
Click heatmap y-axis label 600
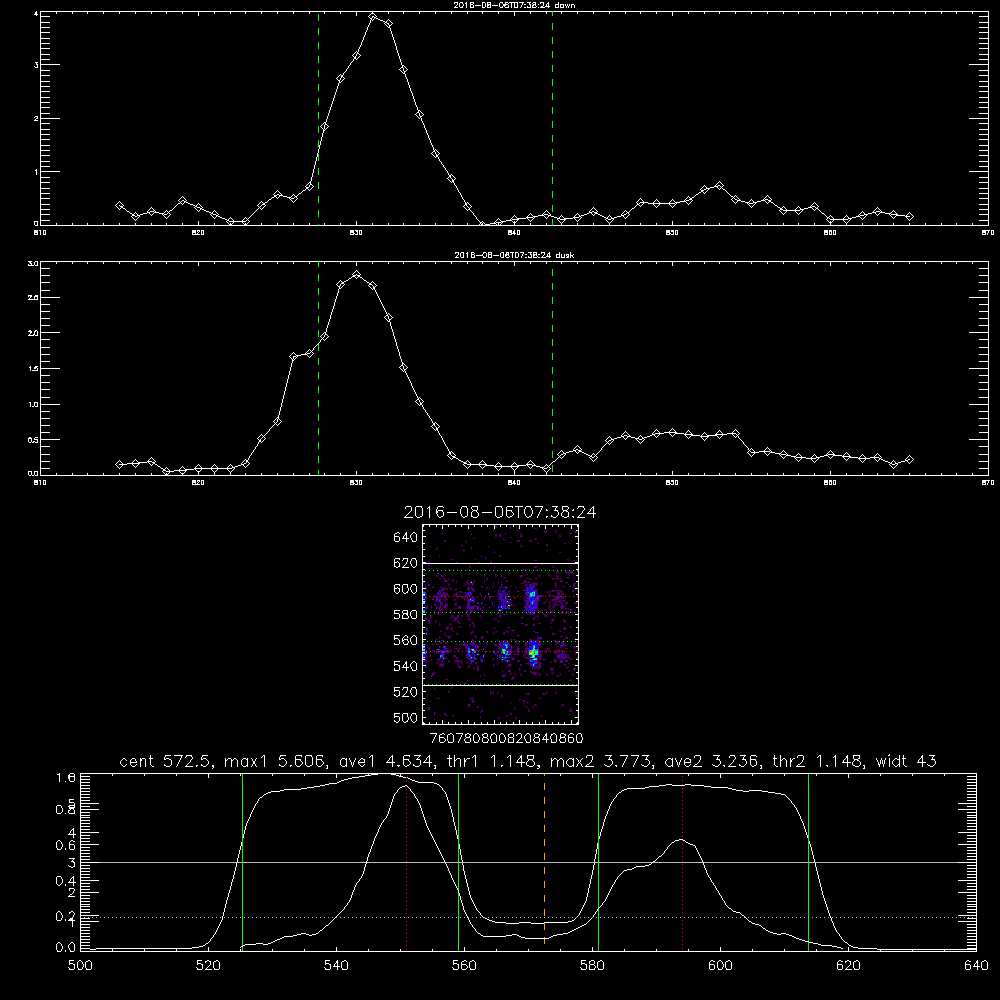click(x=406, y=589)
